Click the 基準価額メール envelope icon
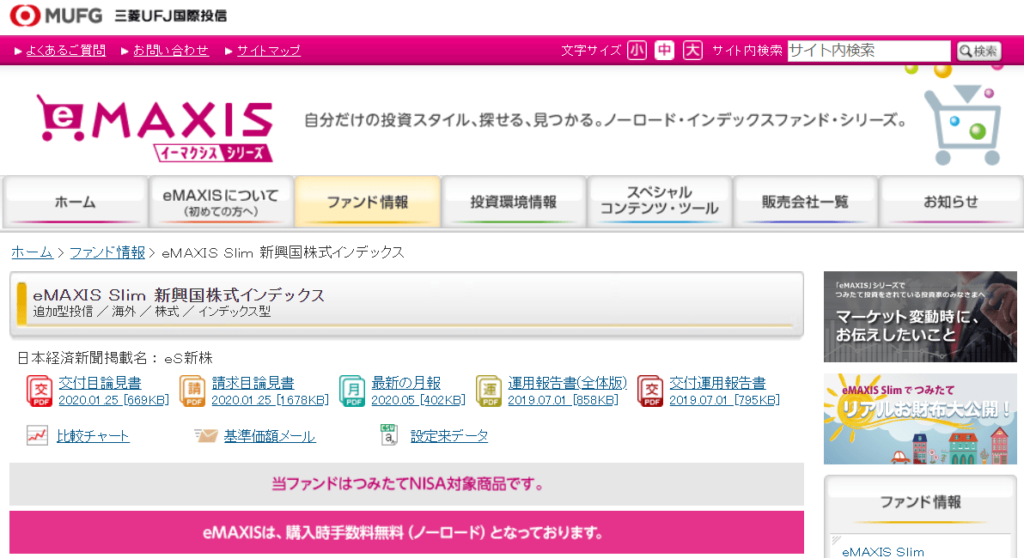 (205, 436)
